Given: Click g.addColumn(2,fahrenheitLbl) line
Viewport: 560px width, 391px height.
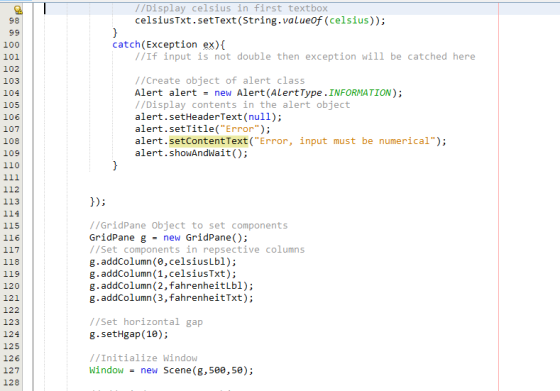Looking at the screenshot, I should (x=171, y=286).
